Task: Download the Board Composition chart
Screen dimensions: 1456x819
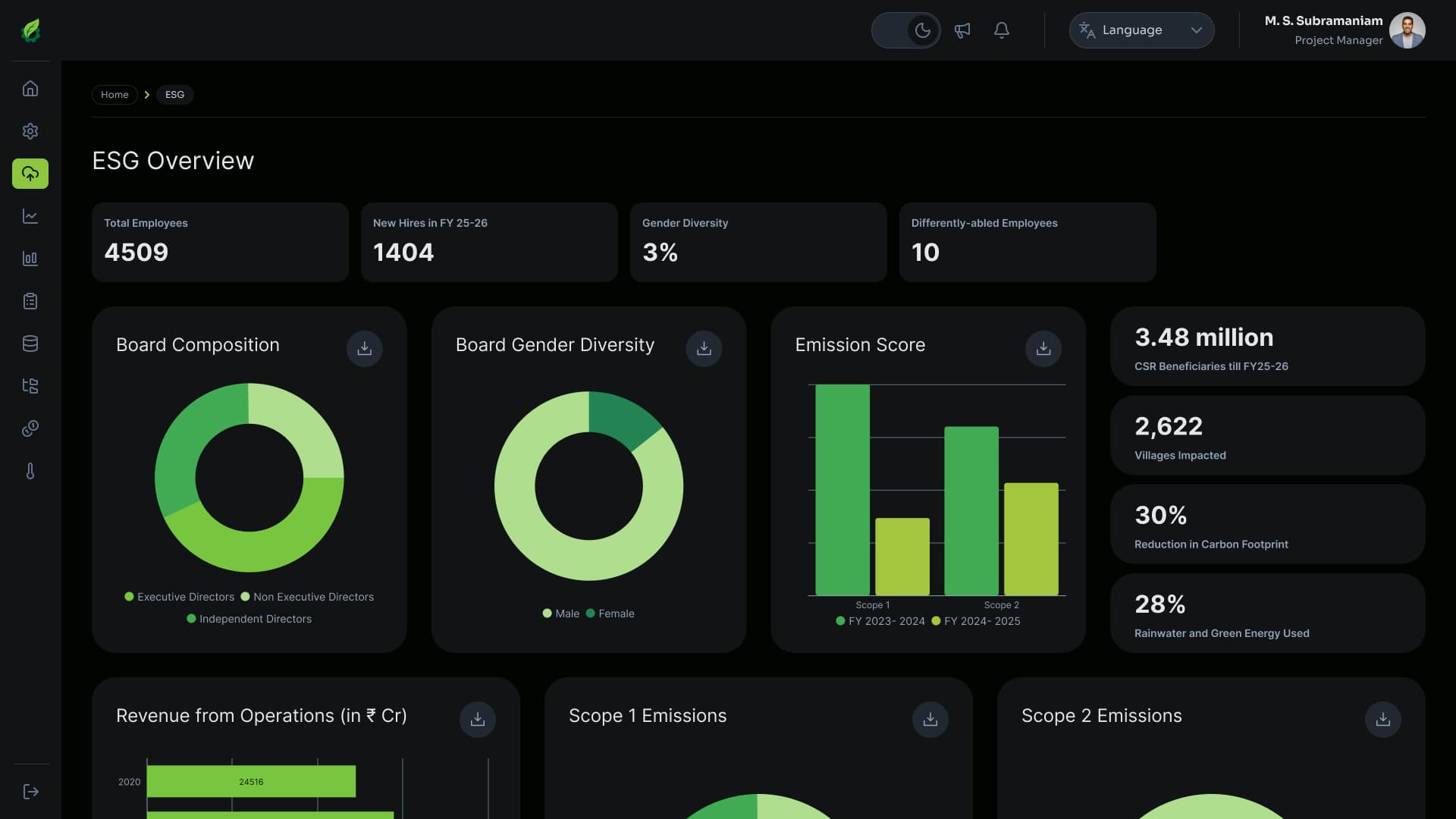Action: tap(365, 348)
